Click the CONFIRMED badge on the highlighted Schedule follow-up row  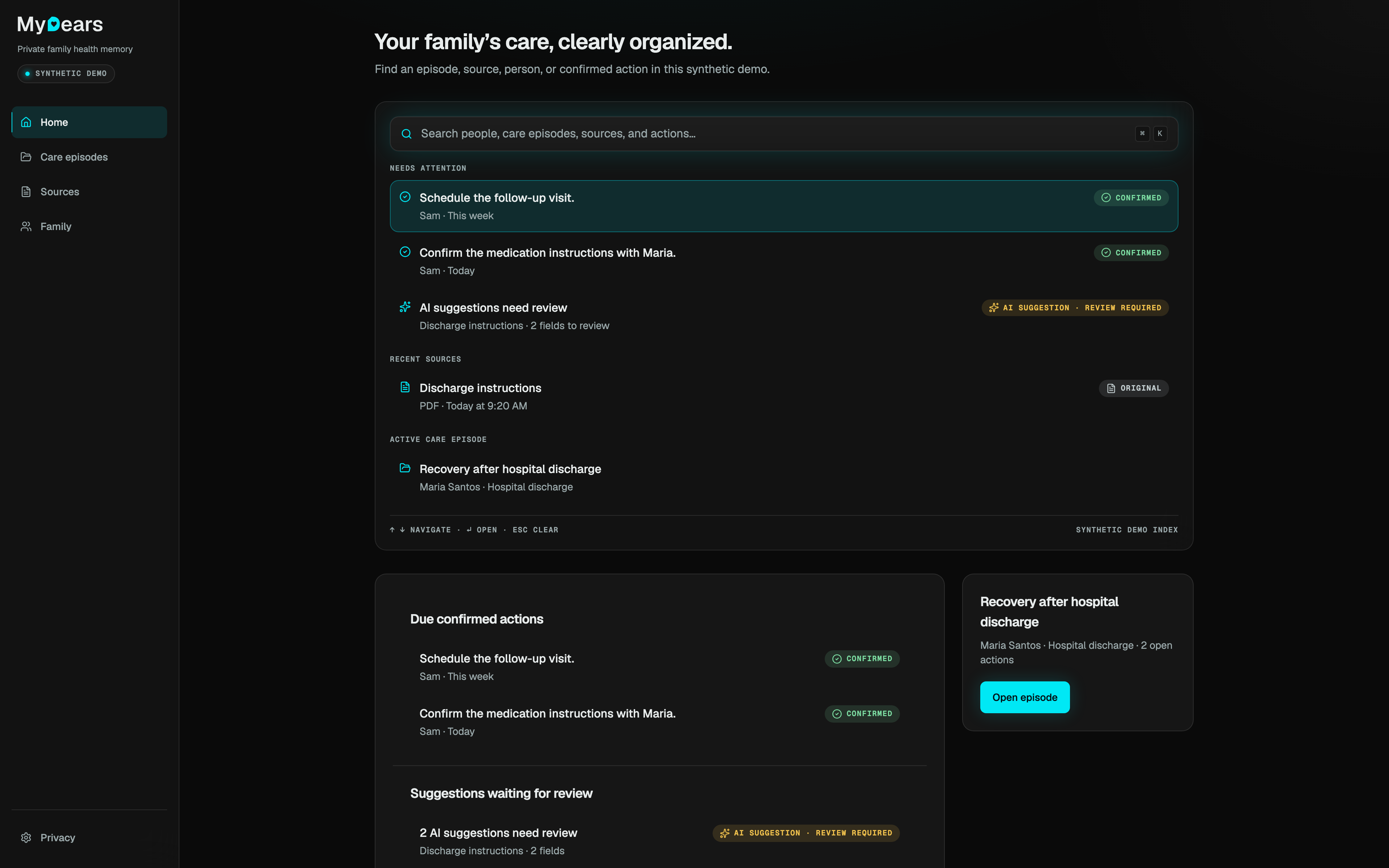pos(1131,197)
